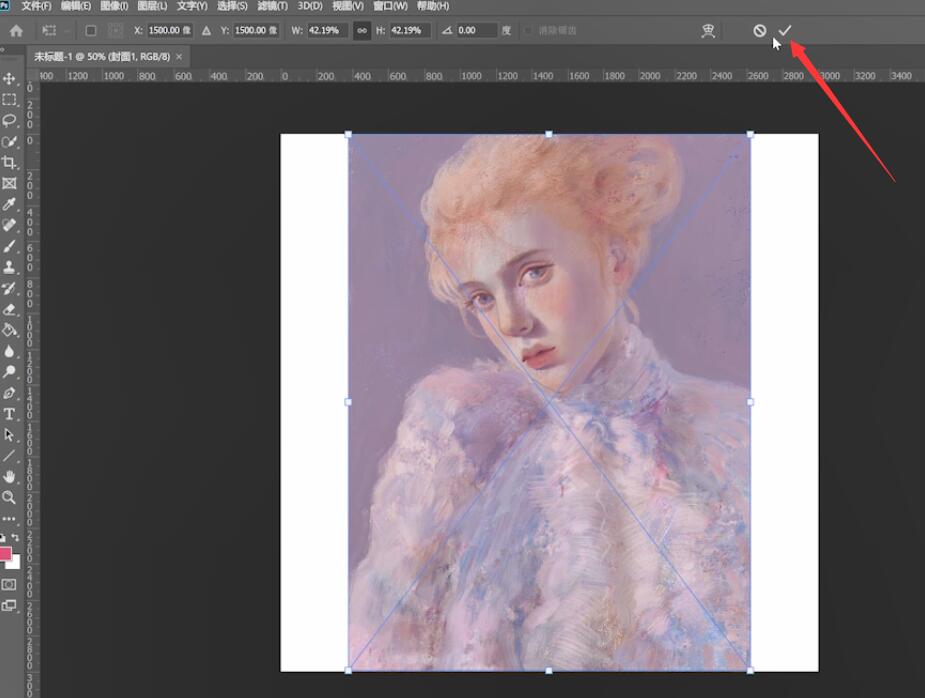Select the Healing Brush tool
Image resolution: width=925 pixels, height=698 pixels.
pos(9,225)
